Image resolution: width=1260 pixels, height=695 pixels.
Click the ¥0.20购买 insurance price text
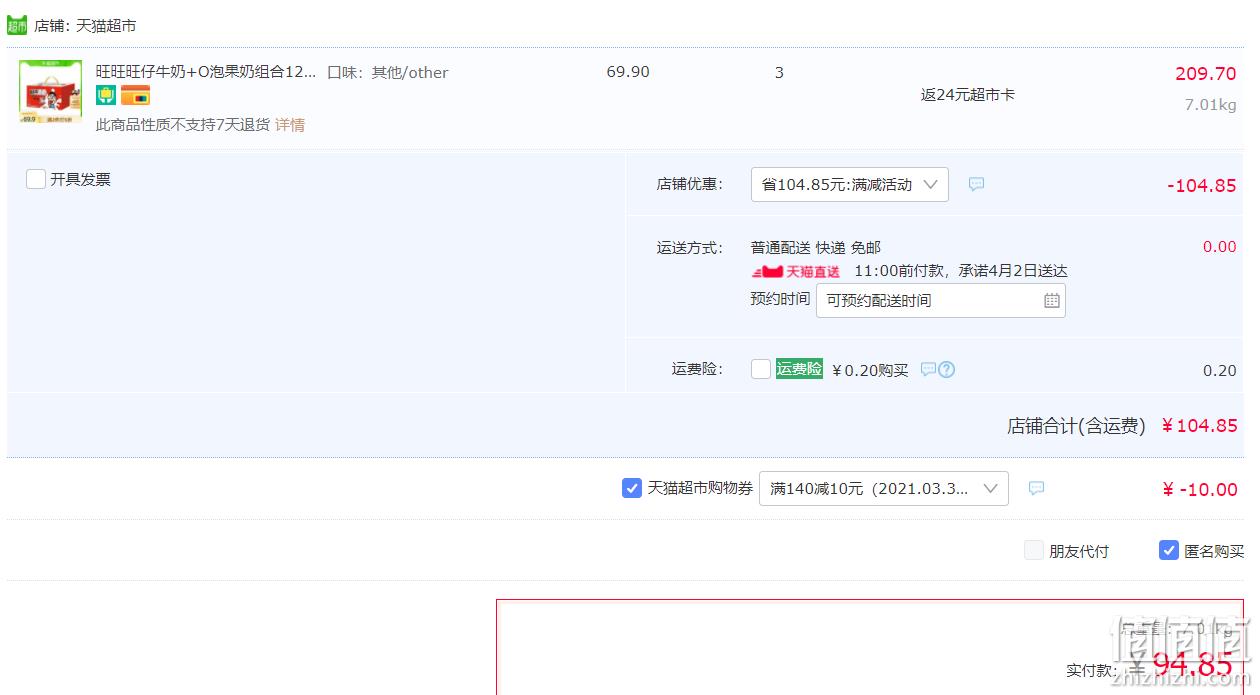(870, 370)
